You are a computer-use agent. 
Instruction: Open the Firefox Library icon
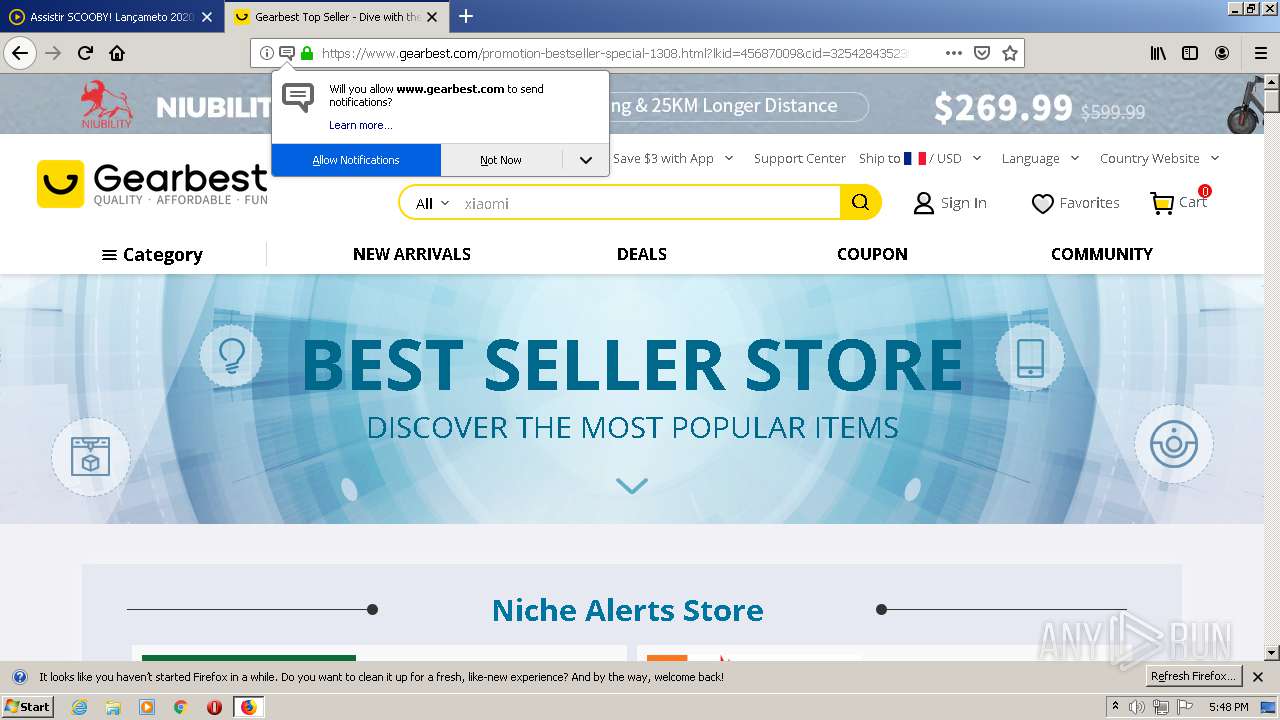pyautogui.click(x=1158, y=53)
